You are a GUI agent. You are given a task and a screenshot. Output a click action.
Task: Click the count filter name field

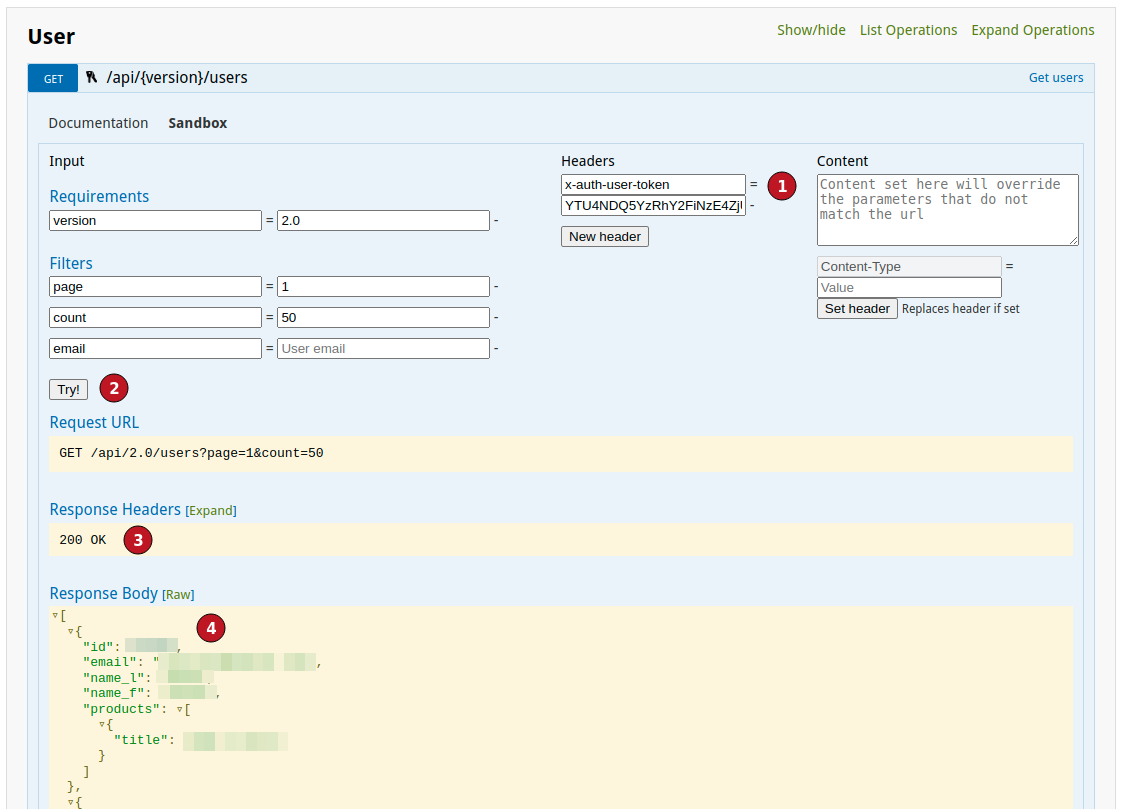click(x=155, y=318)
